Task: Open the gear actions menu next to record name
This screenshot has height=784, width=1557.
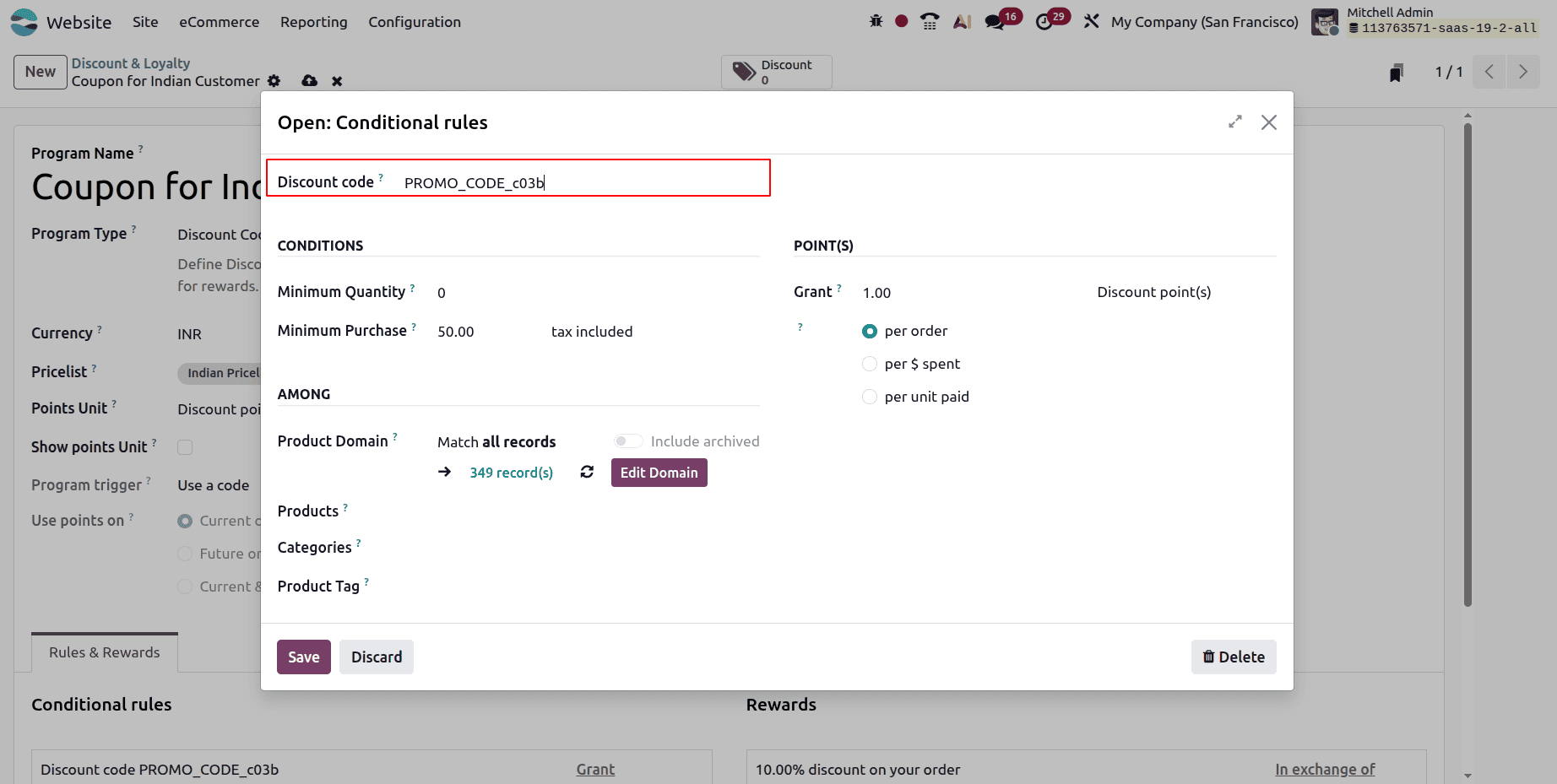Action: coord(274,81)
